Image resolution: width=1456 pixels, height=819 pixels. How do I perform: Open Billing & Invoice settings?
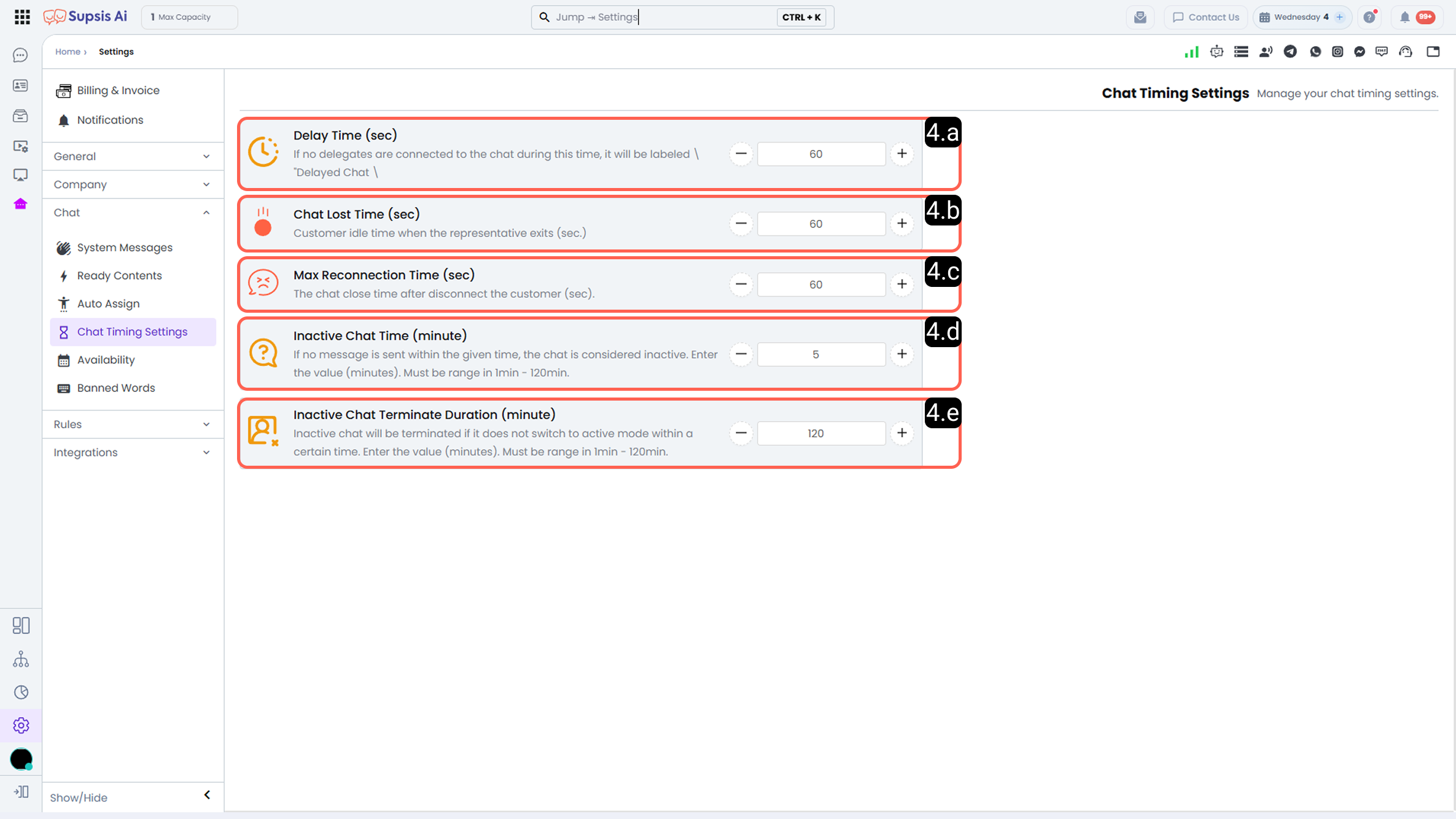[x=133, y=91]
